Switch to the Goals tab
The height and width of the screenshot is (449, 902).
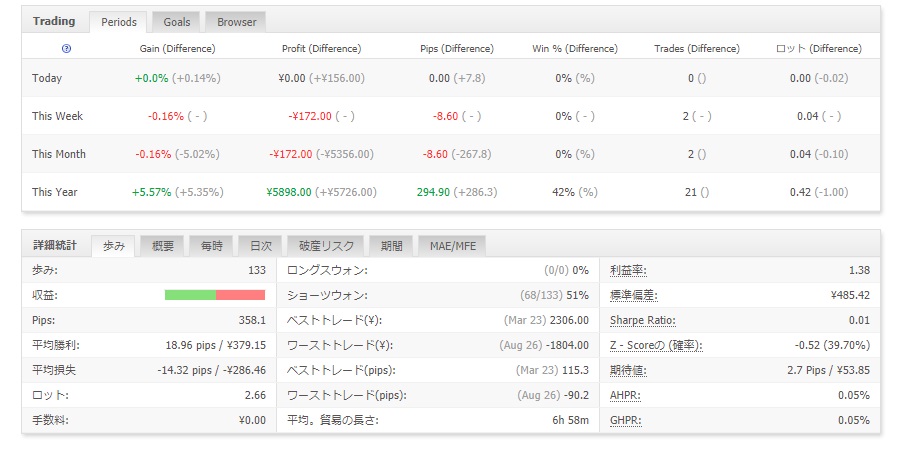pyautogui.click(x=178, y=21)
